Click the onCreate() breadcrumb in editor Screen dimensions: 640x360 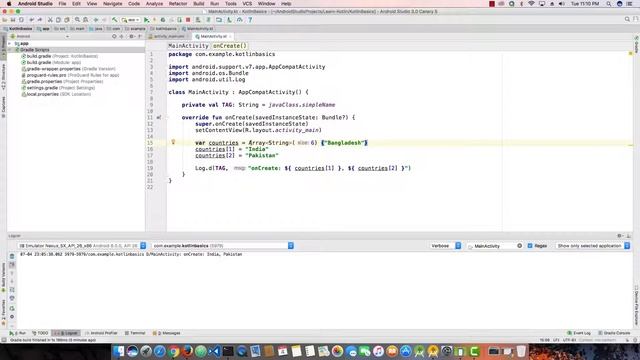click(230, 46)
